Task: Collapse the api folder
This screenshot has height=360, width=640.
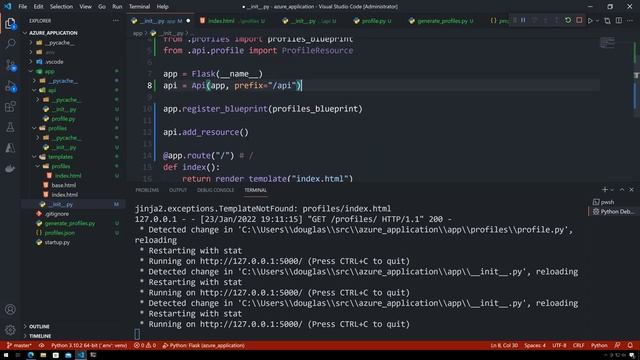Action: point(52,90)
